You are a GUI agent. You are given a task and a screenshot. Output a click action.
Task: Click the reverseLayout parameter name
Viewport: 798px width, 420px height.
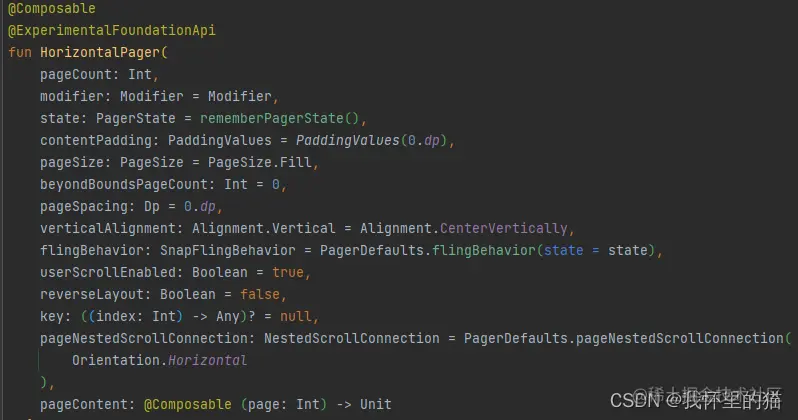92,294
